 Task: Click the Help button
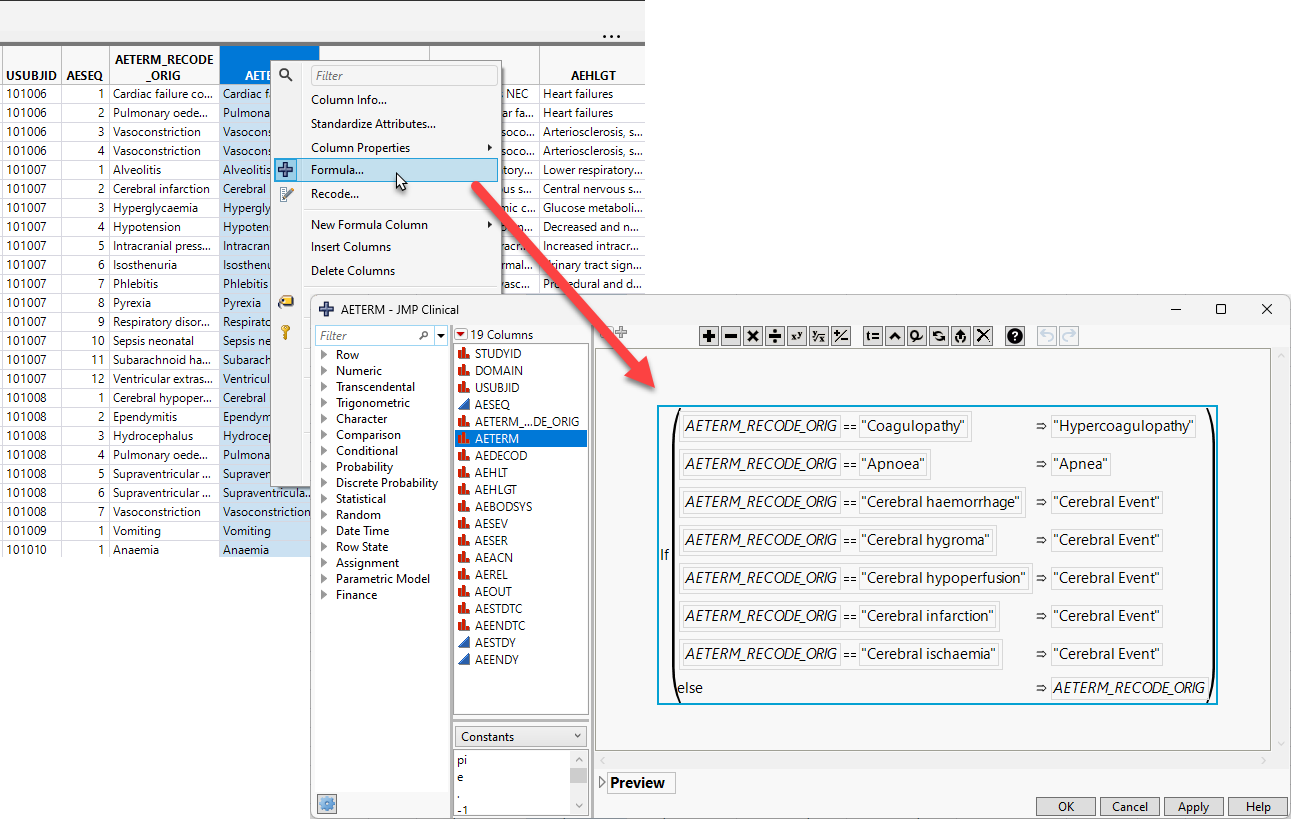click(1258, 807)
